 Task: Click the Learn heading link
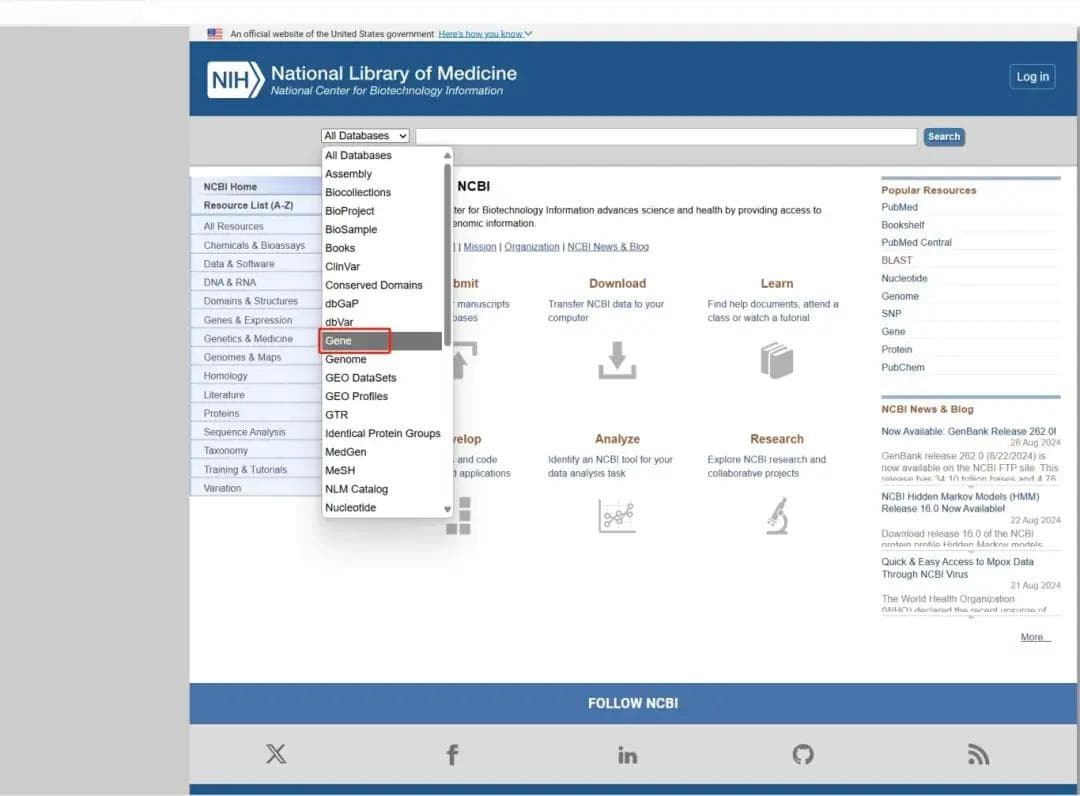click(777, 283)
